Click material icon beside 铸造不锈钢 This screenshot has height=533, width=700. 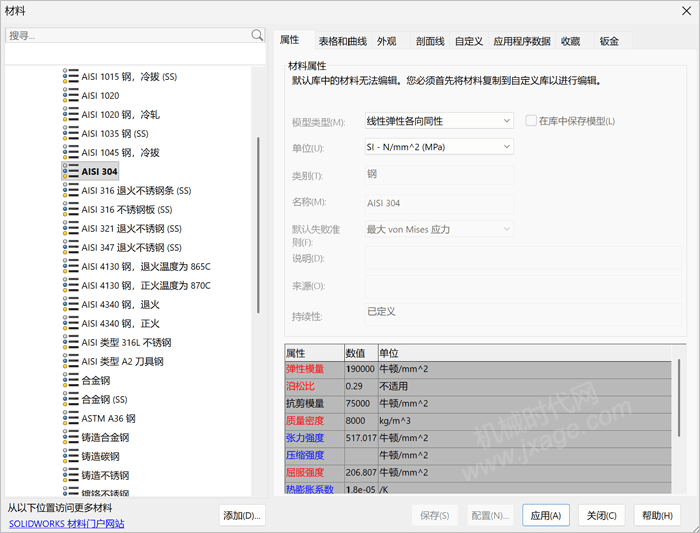pos(71,475)
